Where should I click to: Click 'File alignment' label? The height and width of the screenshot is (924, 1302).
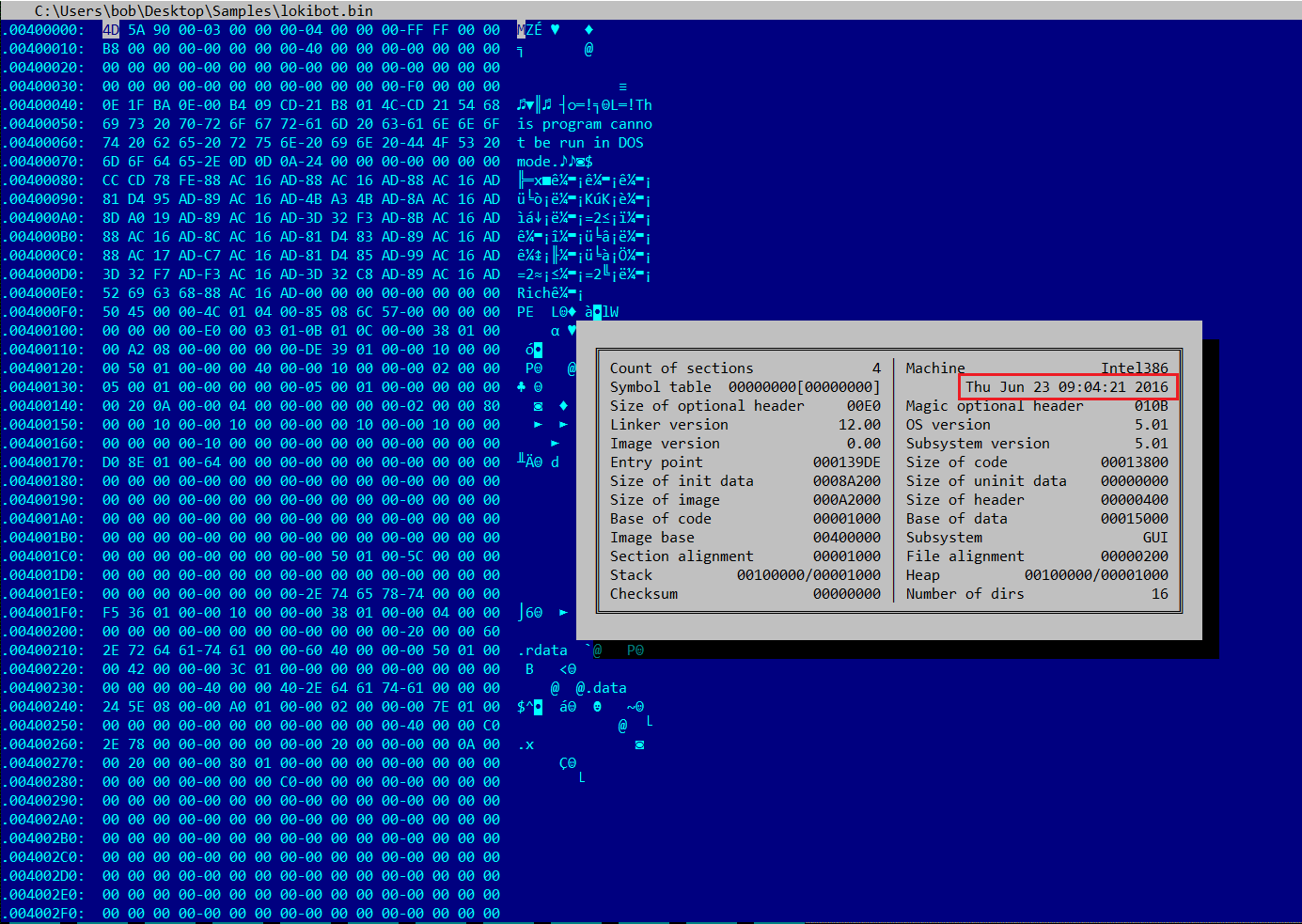965,556
